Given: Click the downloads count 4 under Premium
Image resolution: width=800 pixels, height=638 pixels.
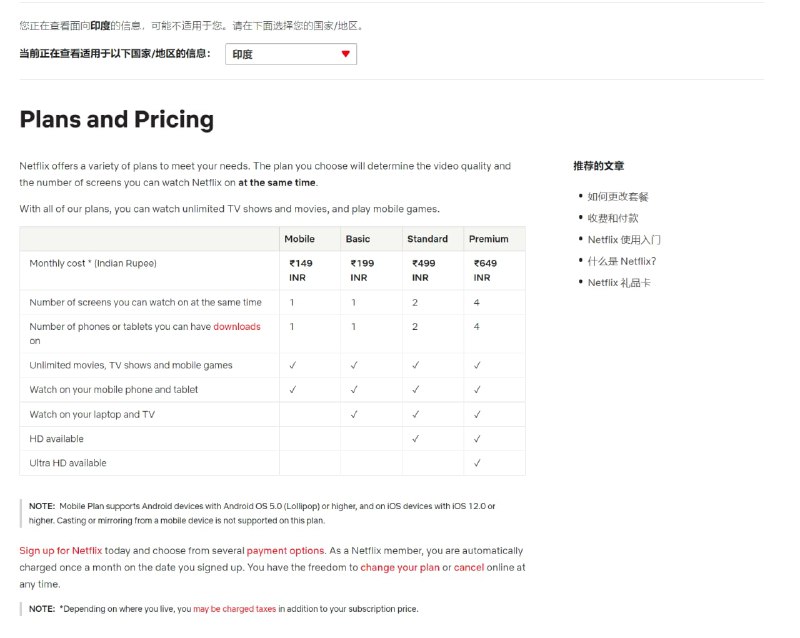Looking at the screenshot, I should pos(477,327).
